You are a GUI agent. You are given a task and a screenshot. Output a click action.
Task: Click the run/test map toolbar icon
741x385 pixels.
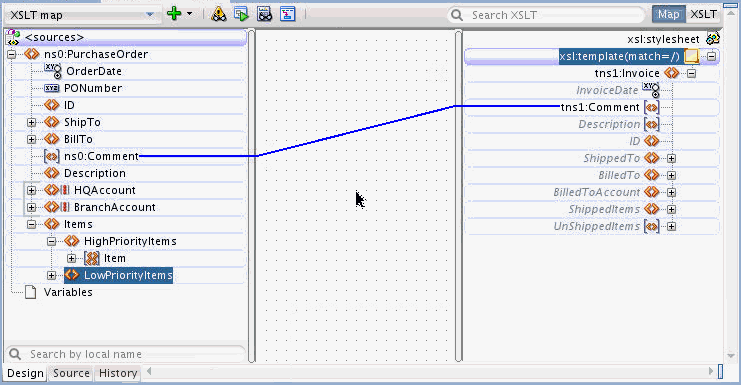pos(241,14)
